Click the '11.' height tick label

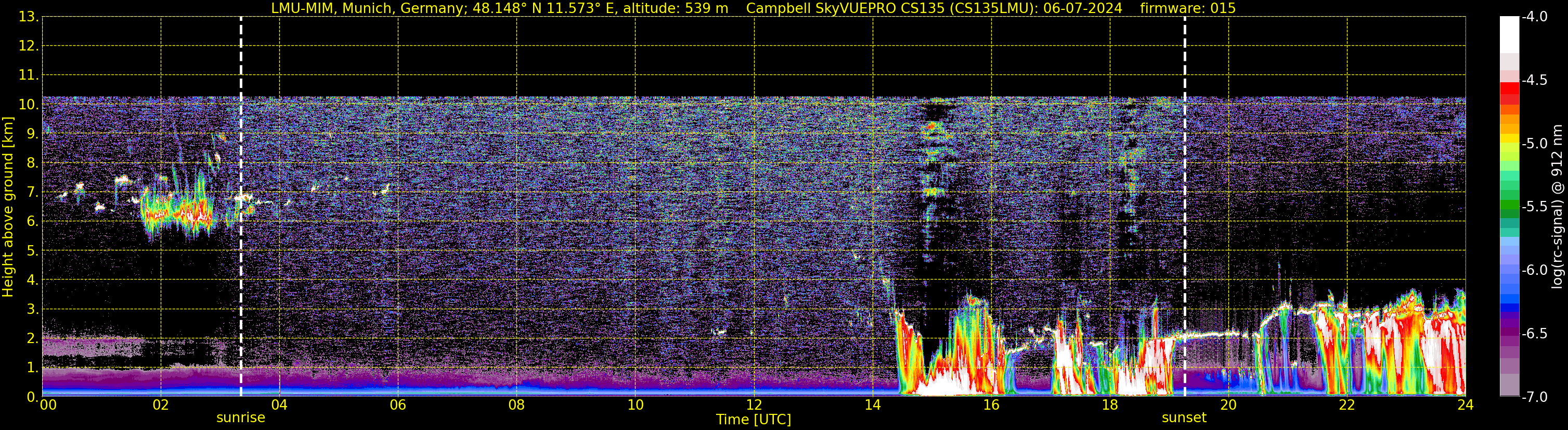tap(29, 75)
